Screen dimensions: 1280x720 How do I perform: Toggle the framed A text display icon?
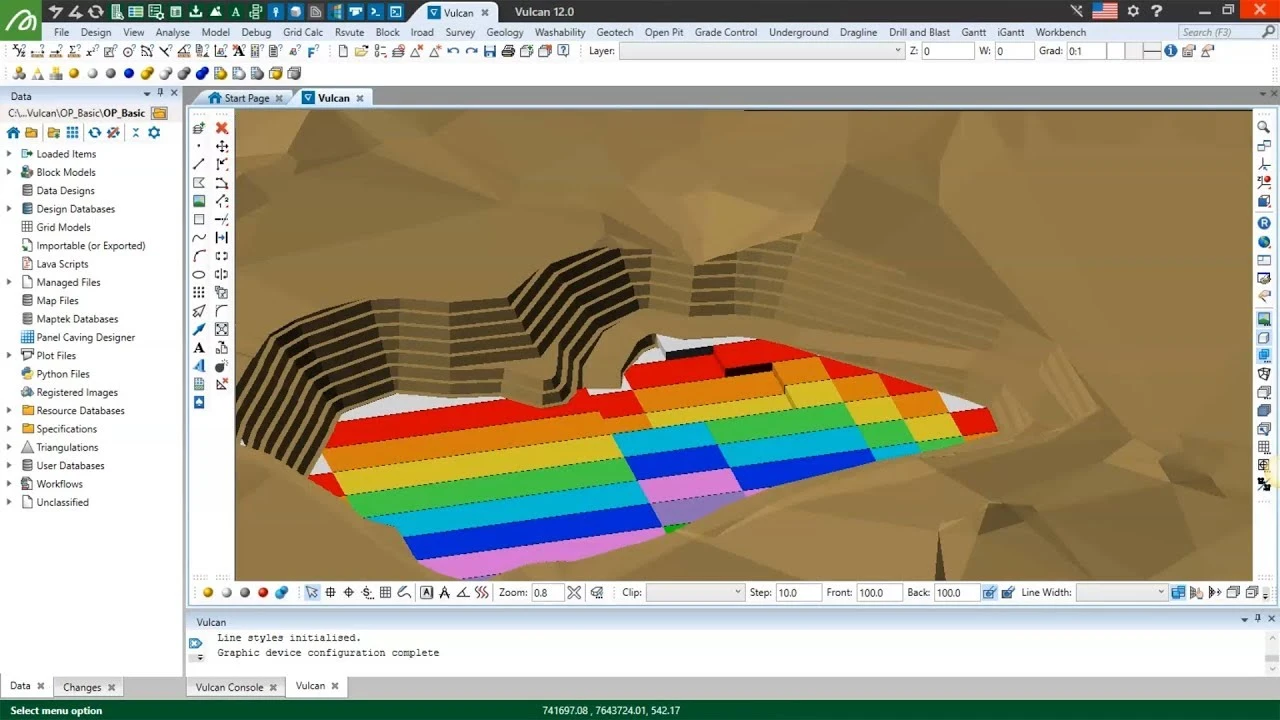pos(427,592)
